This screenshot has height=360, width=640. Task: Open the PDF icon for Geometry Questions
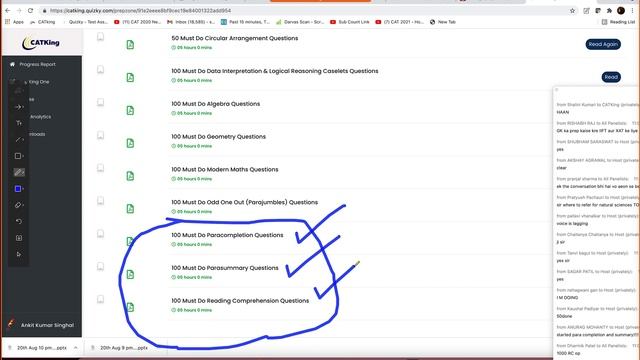130,143
